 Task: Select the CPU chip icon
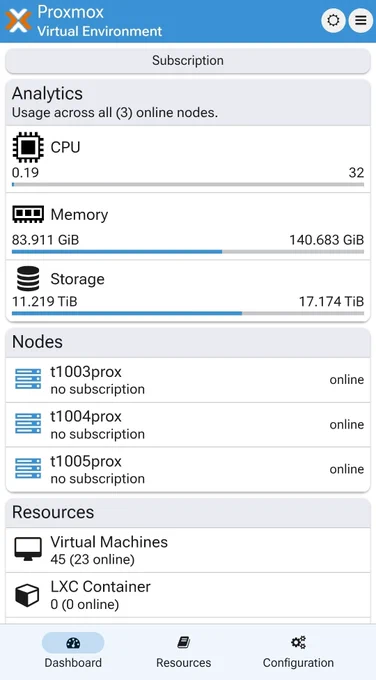click(x=28, y=147)
